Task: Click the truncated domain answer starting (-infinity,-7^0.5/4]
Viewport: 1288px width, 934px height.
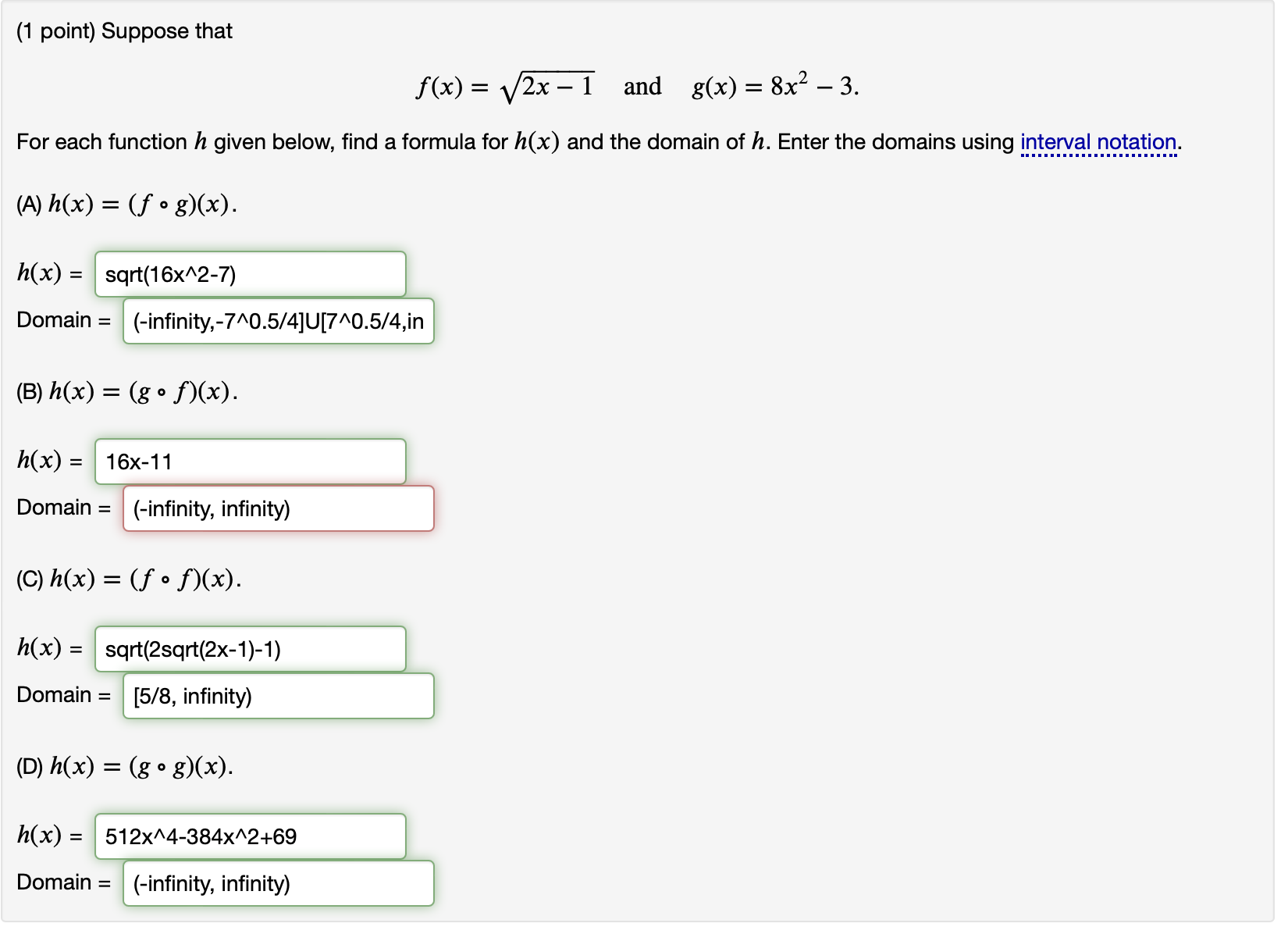Action: pyautogui.click(x=278, y=321)
